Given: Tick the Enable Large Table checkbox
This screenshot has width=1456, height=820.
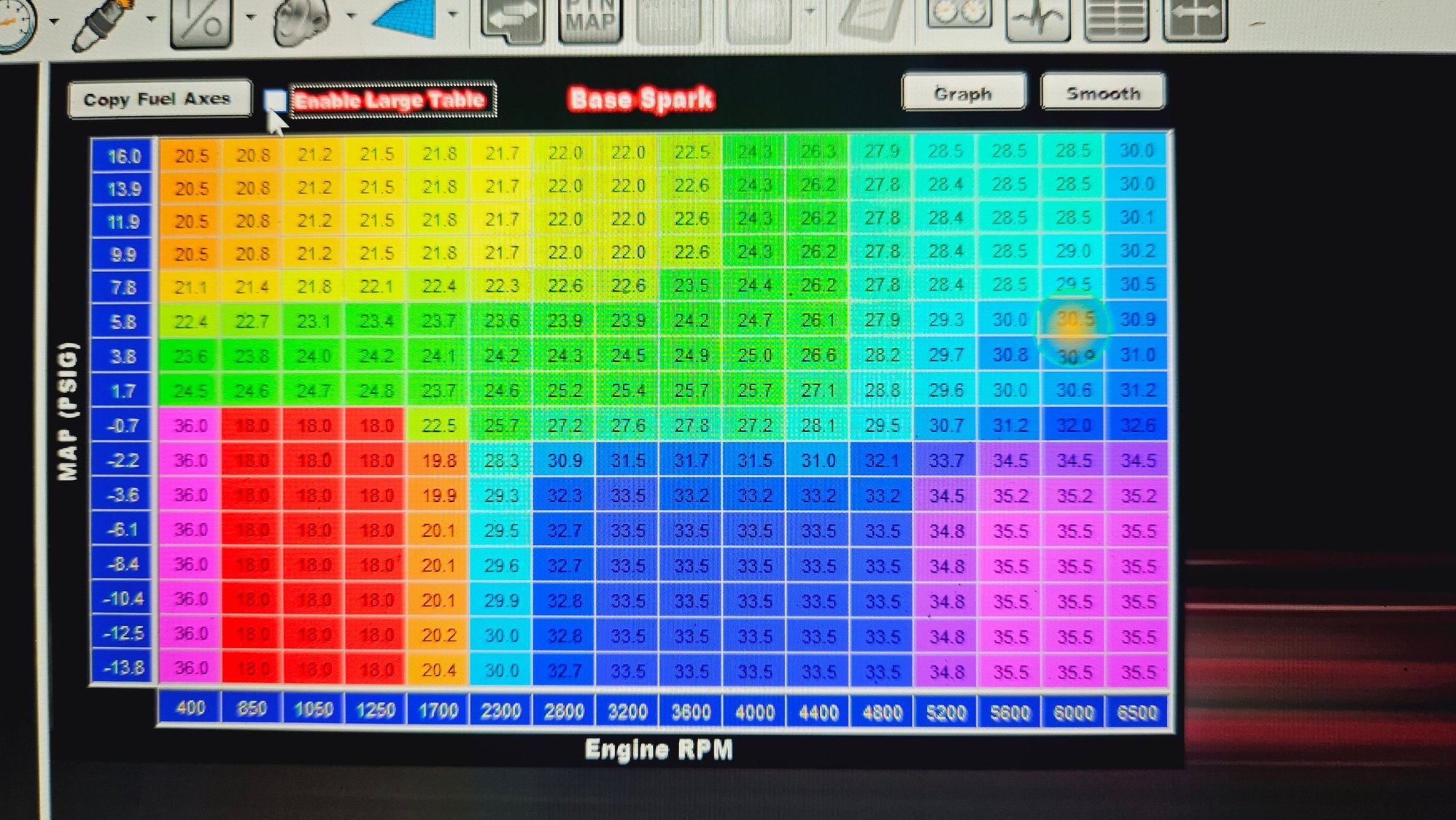Looking at the screenshot, I should pos(274,100).
